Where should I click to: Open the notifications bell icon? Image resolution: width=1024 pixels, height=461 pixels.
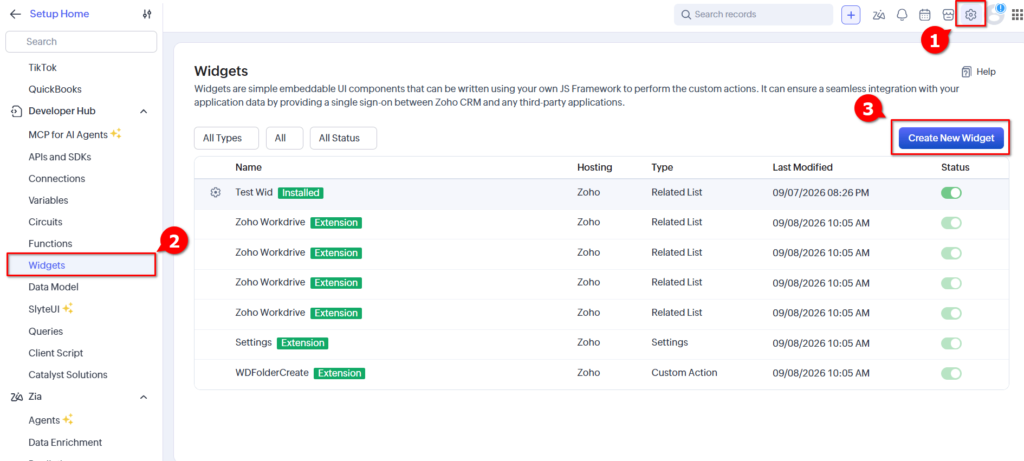click(902, 14)
